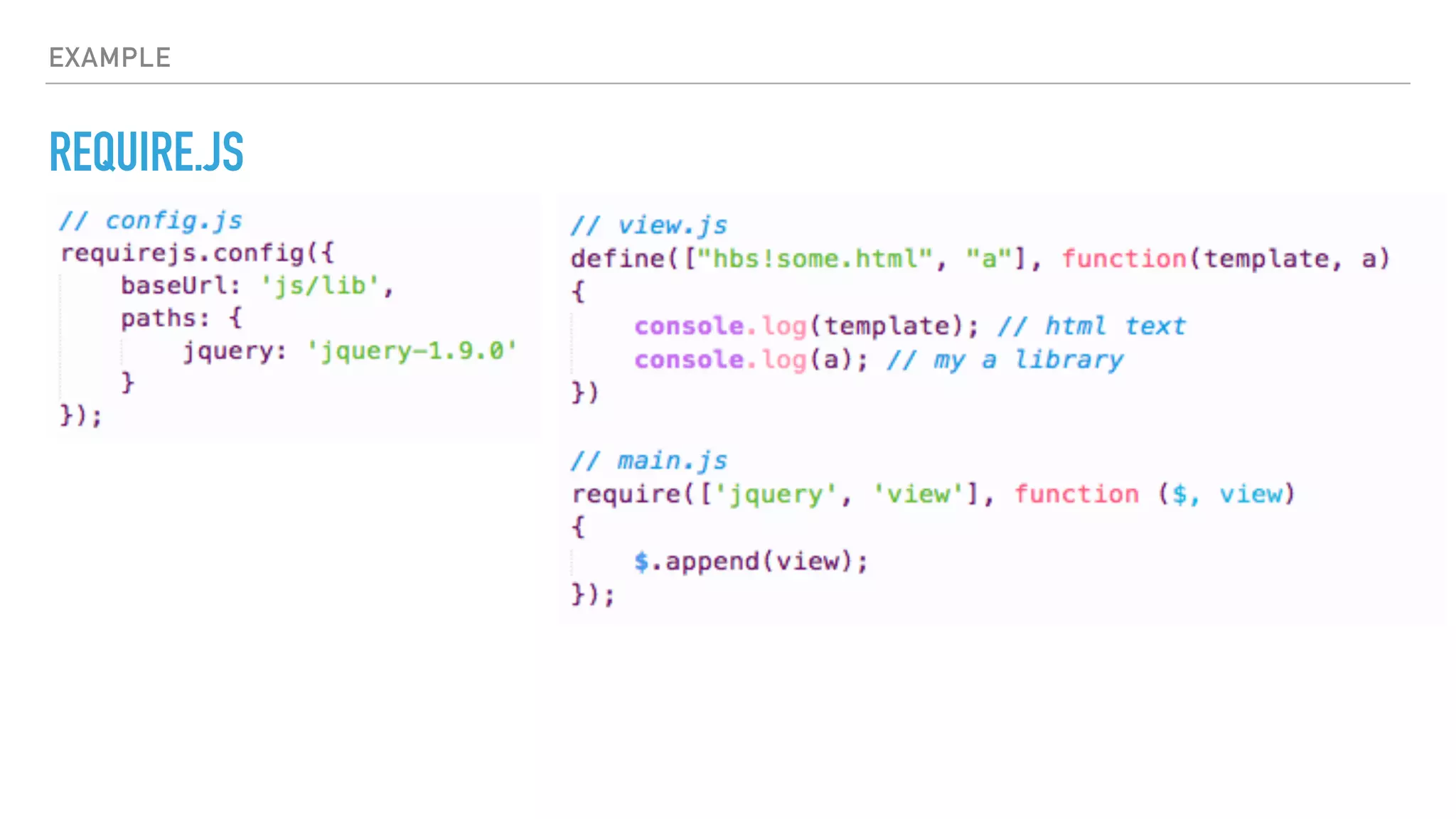Click the EXAMPLE section label

pos(109,58)
